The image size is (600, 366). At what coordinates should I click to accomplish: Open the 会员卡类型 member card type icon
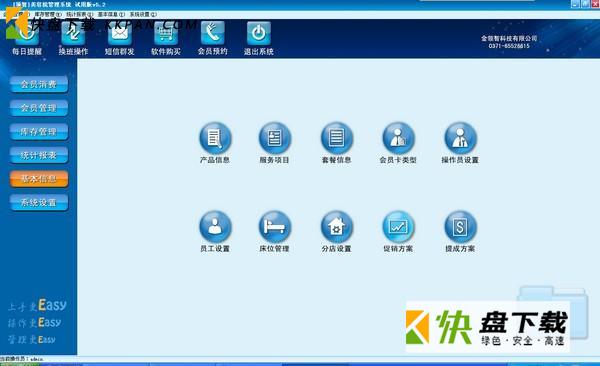pos(398,138)
